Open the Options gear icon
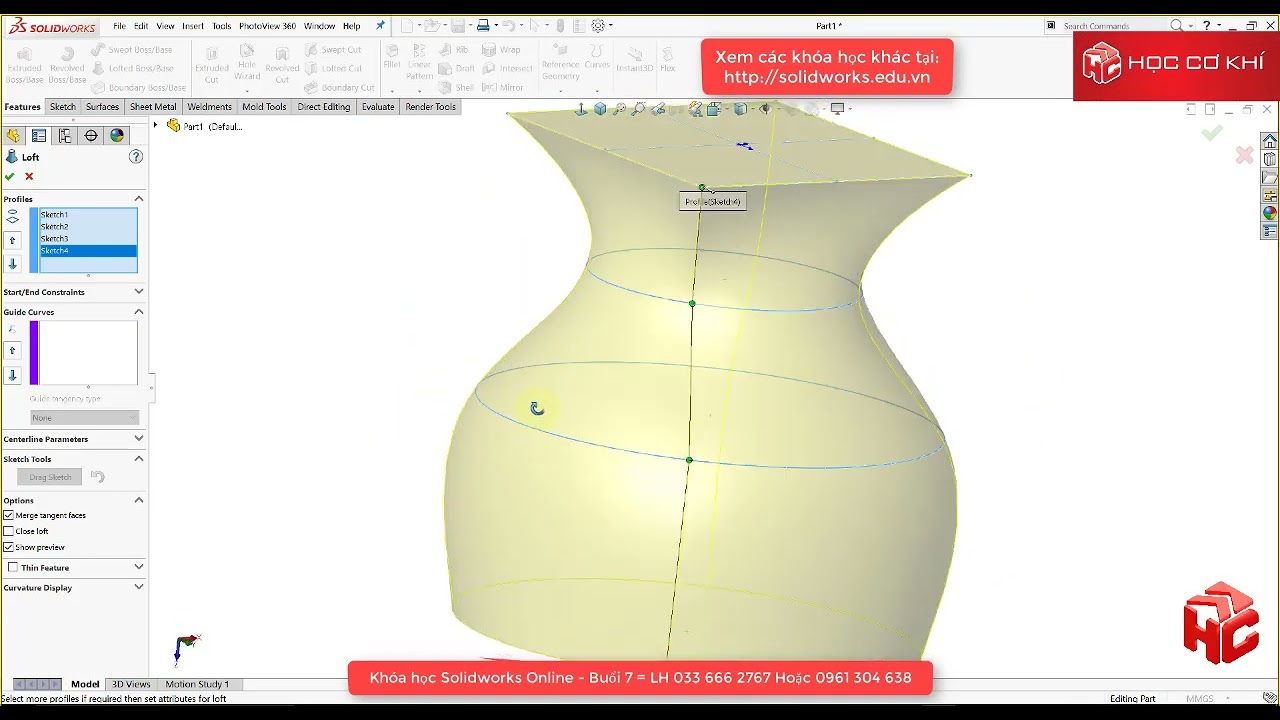Screen dimensions: 1280x720 598,26
